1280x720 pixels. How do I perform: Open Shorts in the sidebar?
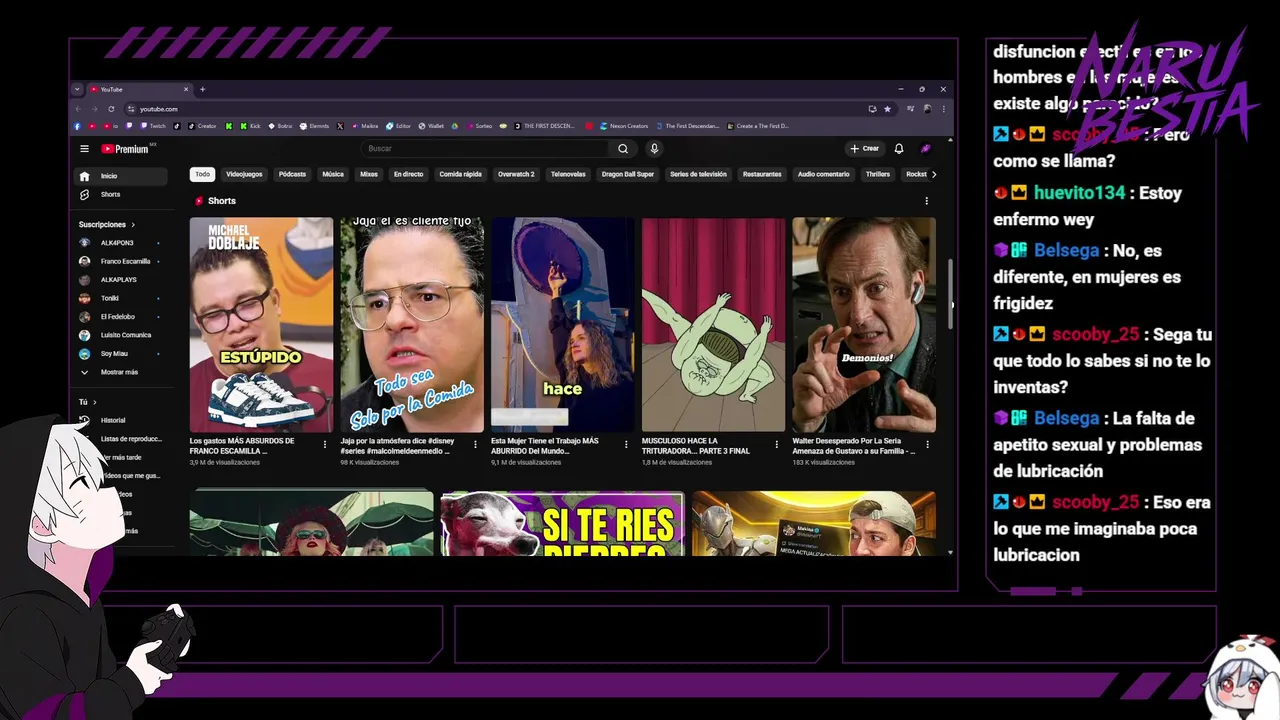pyautogui.click(x=121, y=194)
